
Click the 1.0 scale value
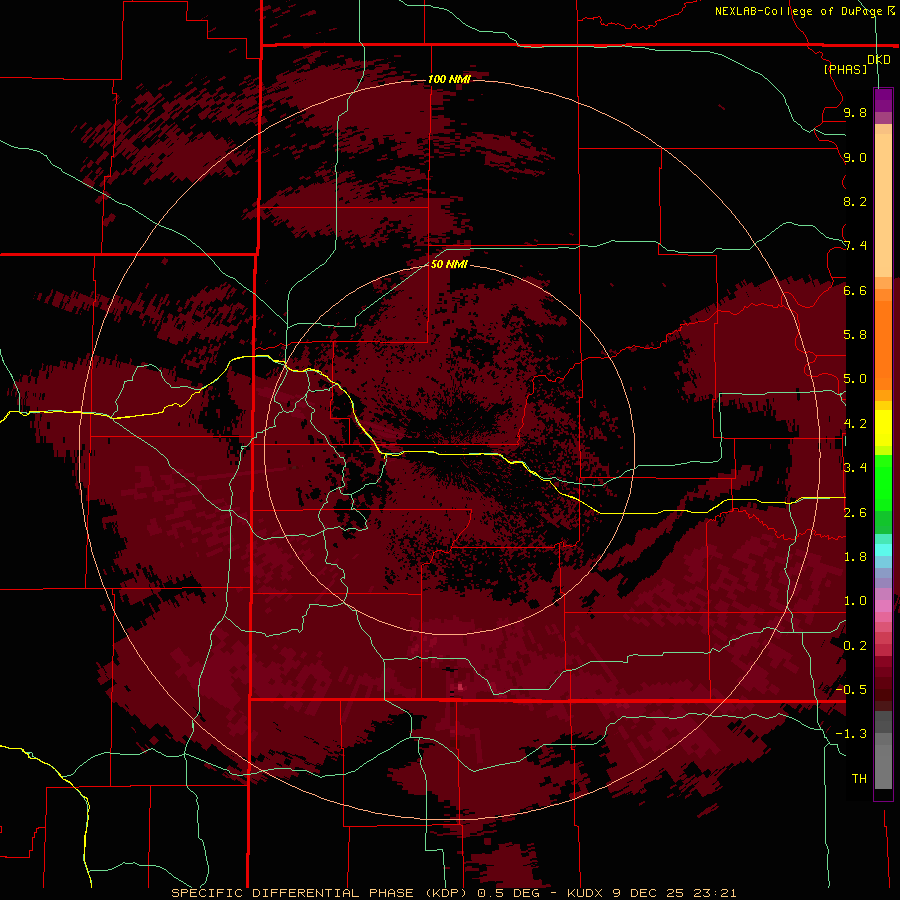pyautogui.click(x=855, y=601)
